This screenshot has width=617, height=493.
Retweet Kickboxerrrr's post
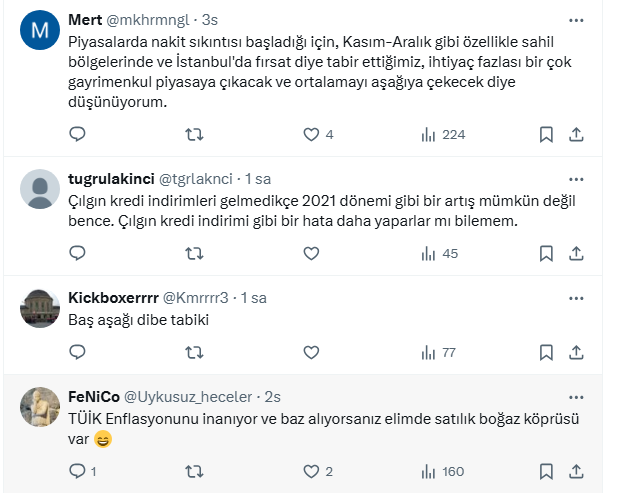195,352
